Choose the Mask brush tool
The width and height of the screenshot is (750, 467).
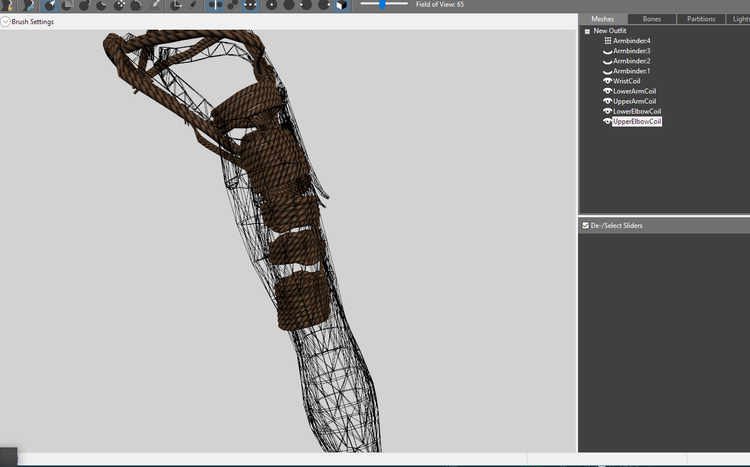67,5
